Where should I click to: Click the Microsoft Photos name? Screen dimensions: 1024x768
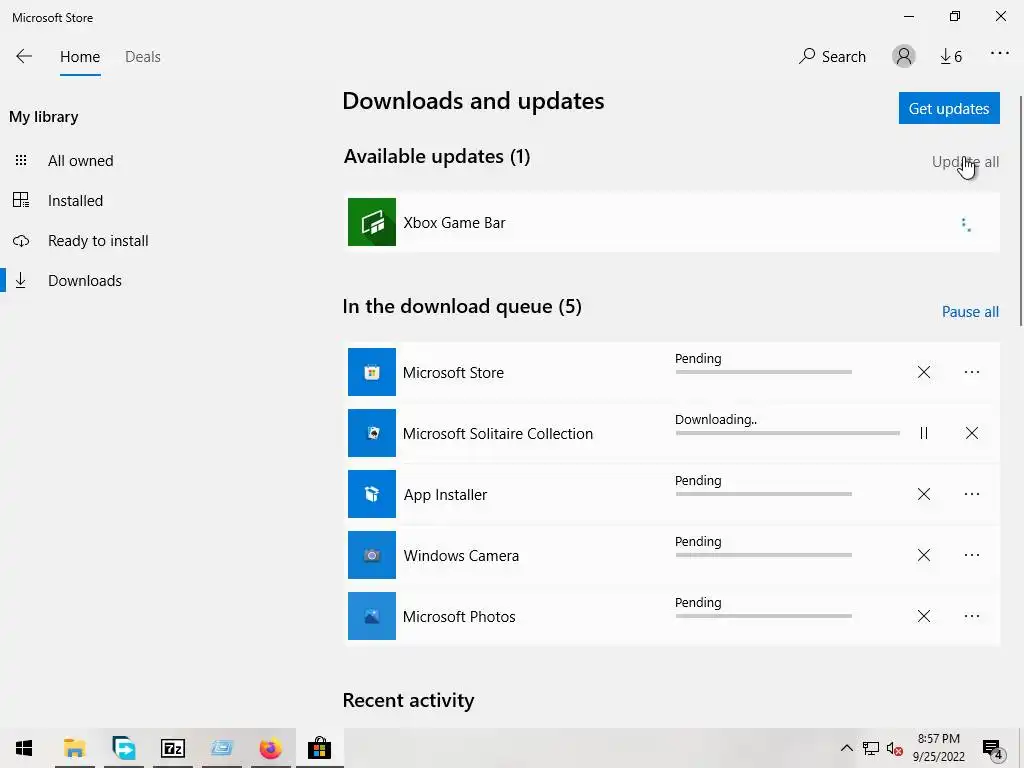click(459, 616)
